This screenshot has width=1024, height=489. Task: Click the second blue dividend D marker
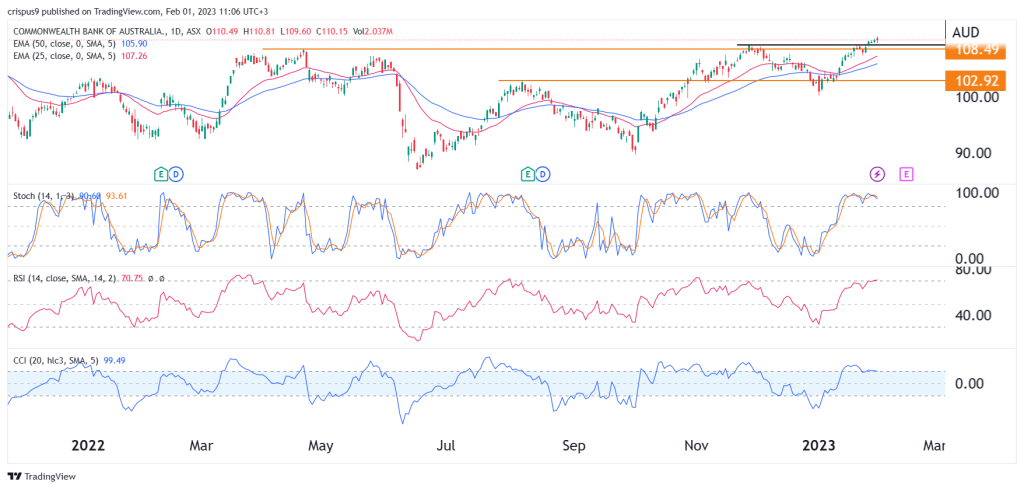(x=543, y=174)
